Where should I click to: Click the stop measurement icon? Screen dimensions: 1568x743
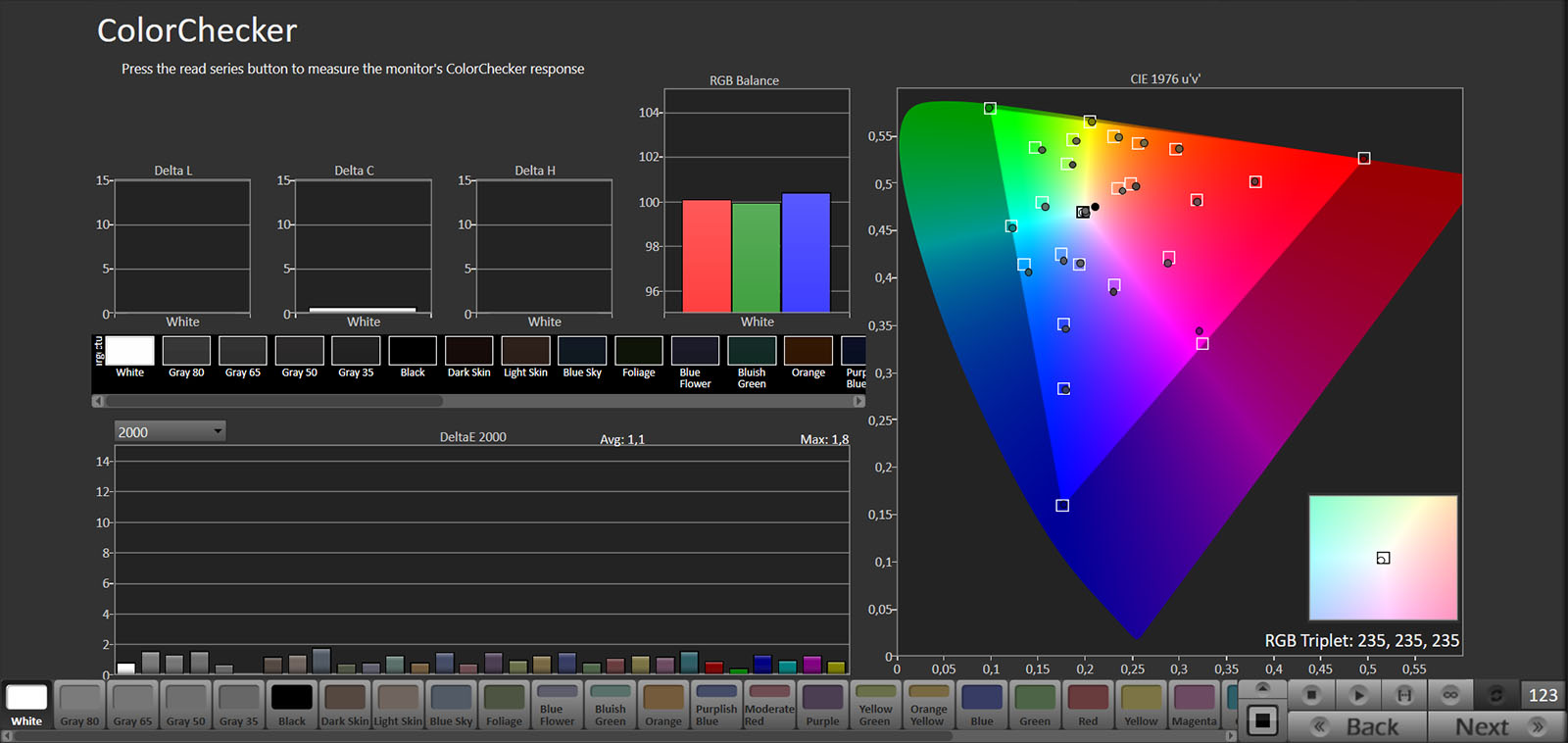coord(1311,695)
